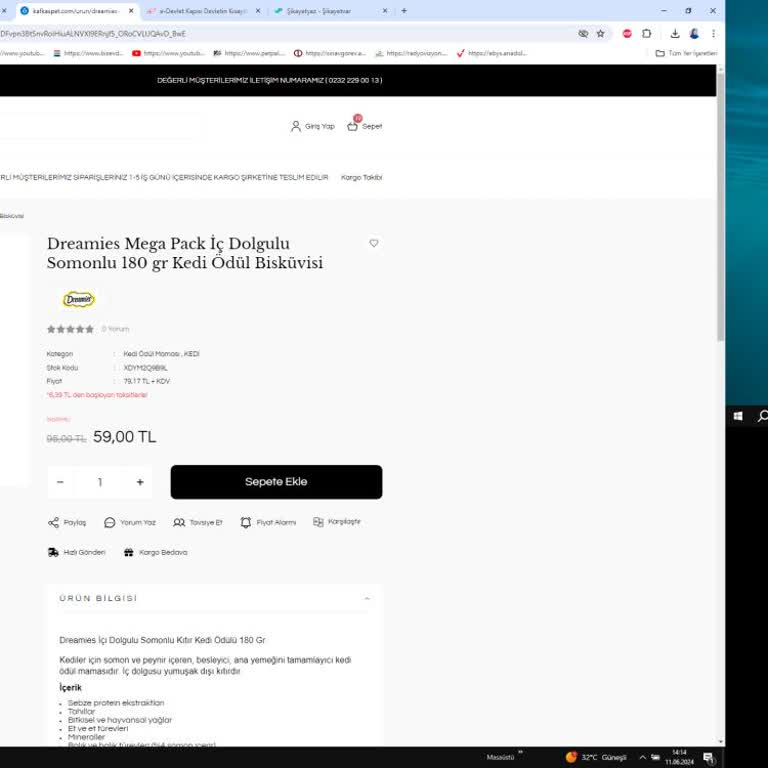Open the notification center icon
The width and height of the screenshot is (768, 768).
[709, 757]
